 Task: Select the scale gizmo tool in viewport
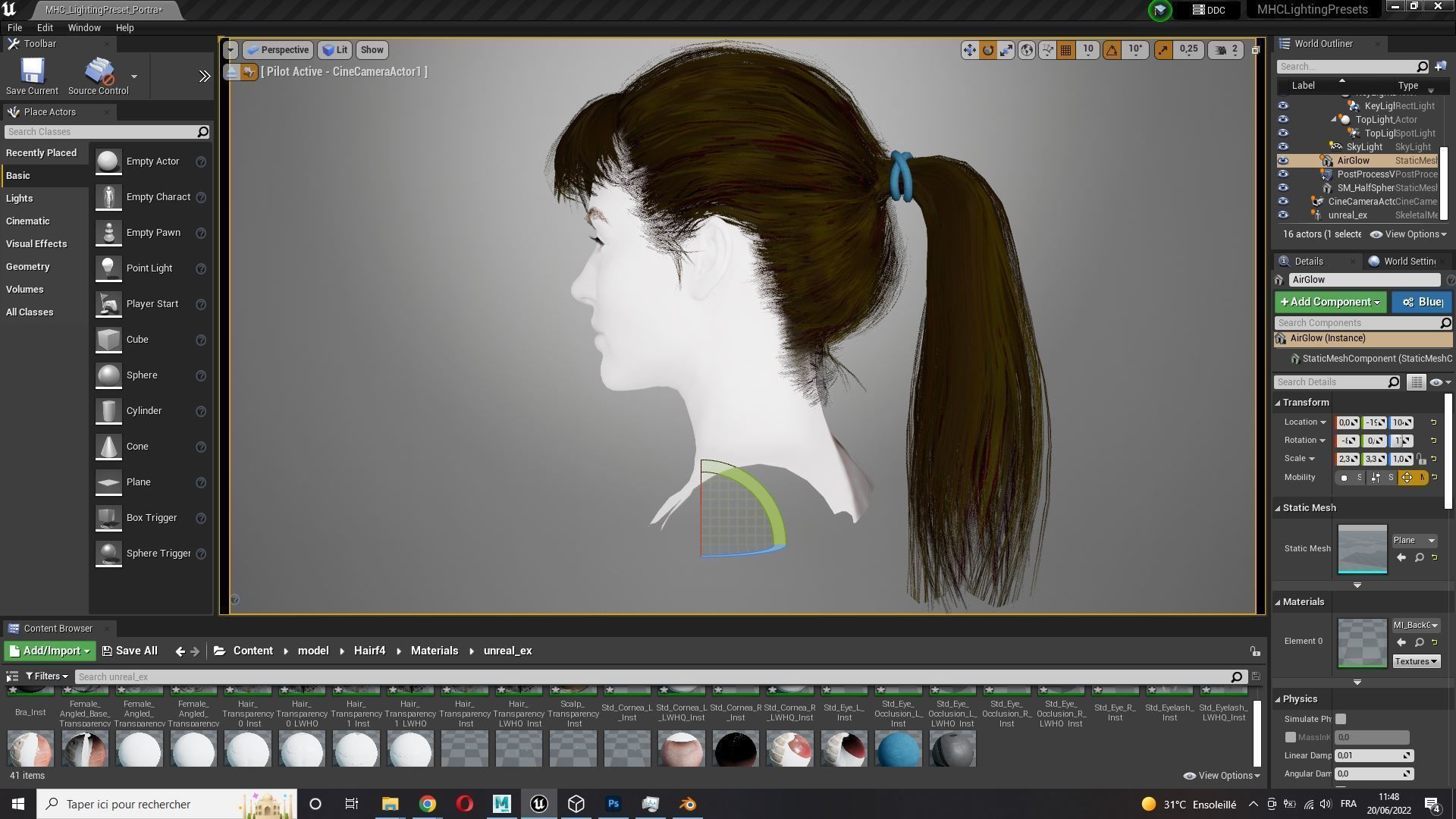point(1006,50)
